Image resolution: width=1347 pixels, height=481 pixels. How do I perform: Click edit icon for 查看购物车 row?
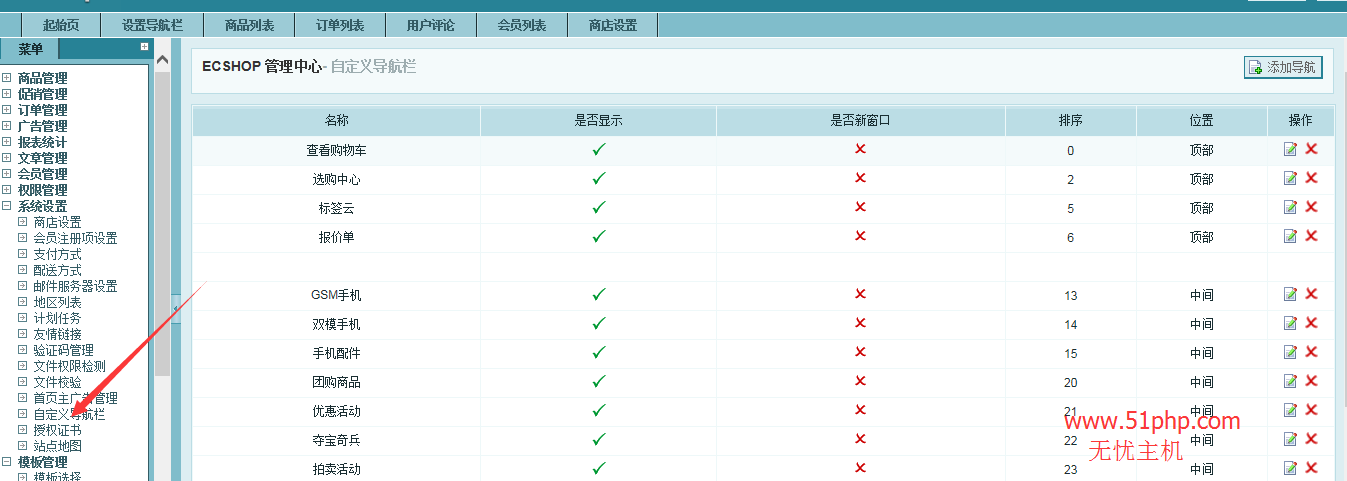pyautogui.click(x=1290, y=150)
